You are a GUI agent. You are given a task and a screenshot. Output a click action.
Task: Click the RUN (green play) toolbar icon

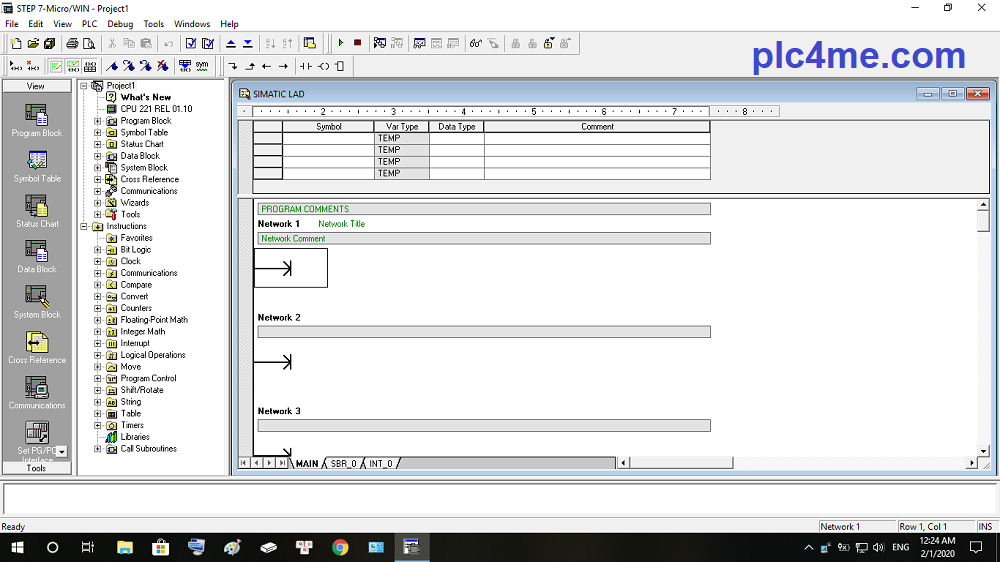click(341, 43)
